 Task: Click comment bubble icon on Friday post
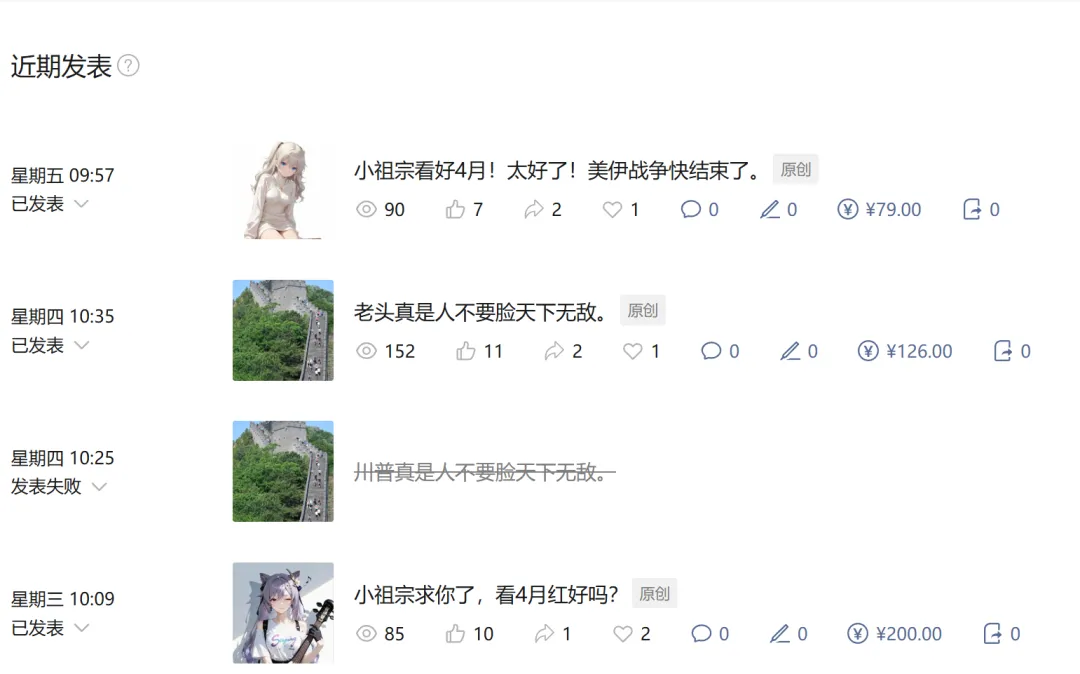[x=691, y=209]
